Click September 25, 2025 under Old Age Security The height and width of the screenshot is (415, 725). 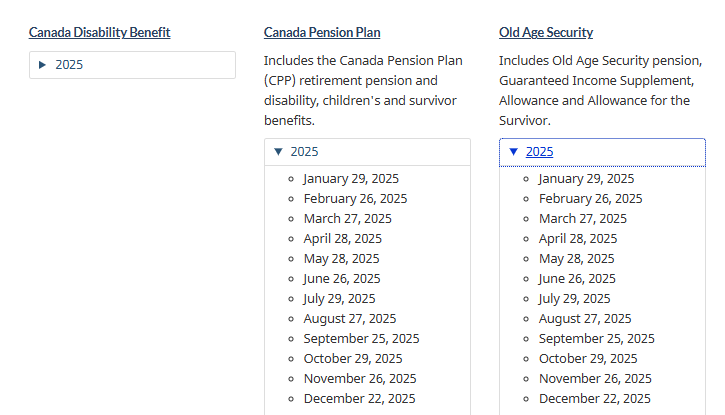tap(596, 339)
